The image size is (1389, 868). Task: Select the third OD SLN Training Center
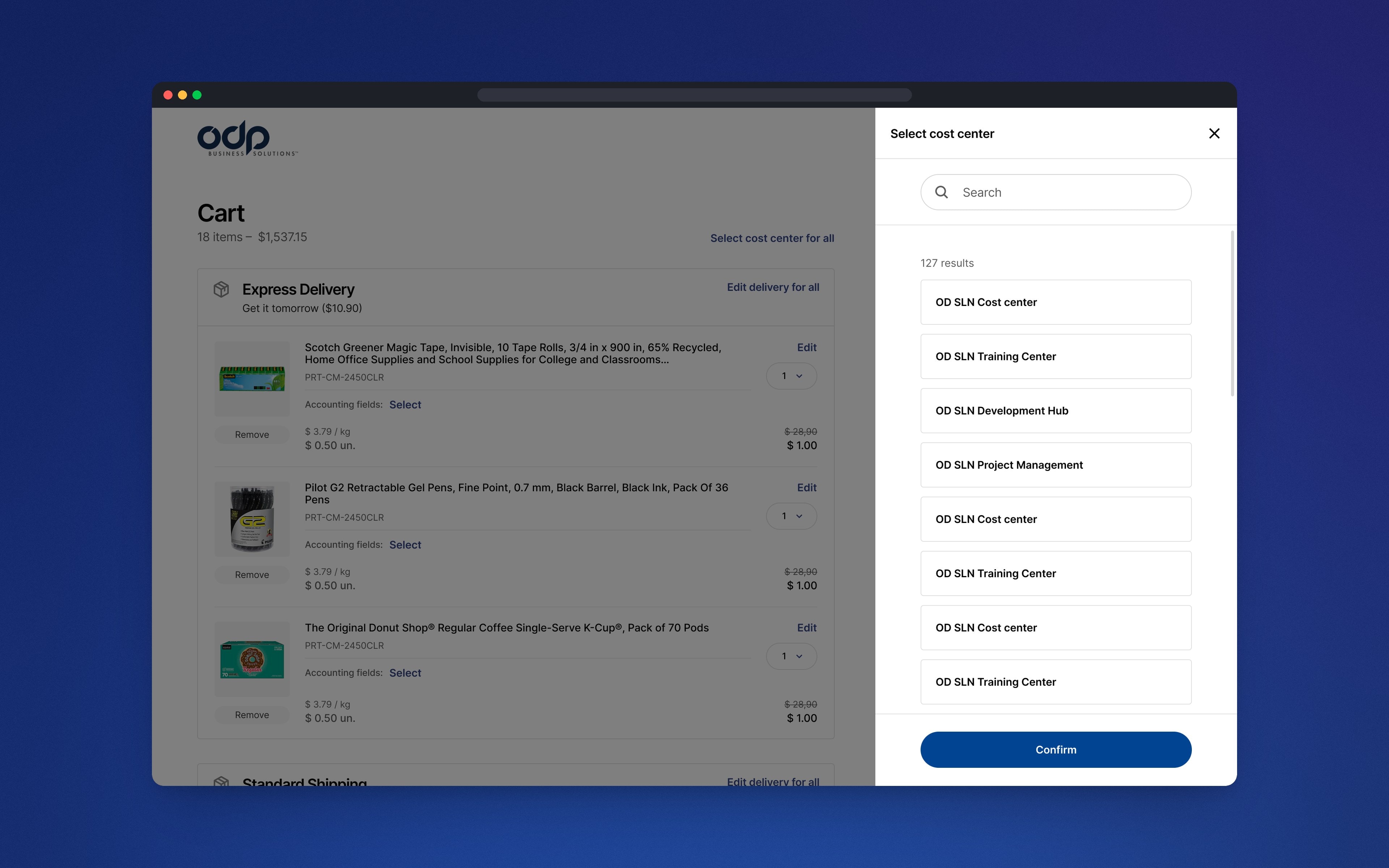point(1055,682)
